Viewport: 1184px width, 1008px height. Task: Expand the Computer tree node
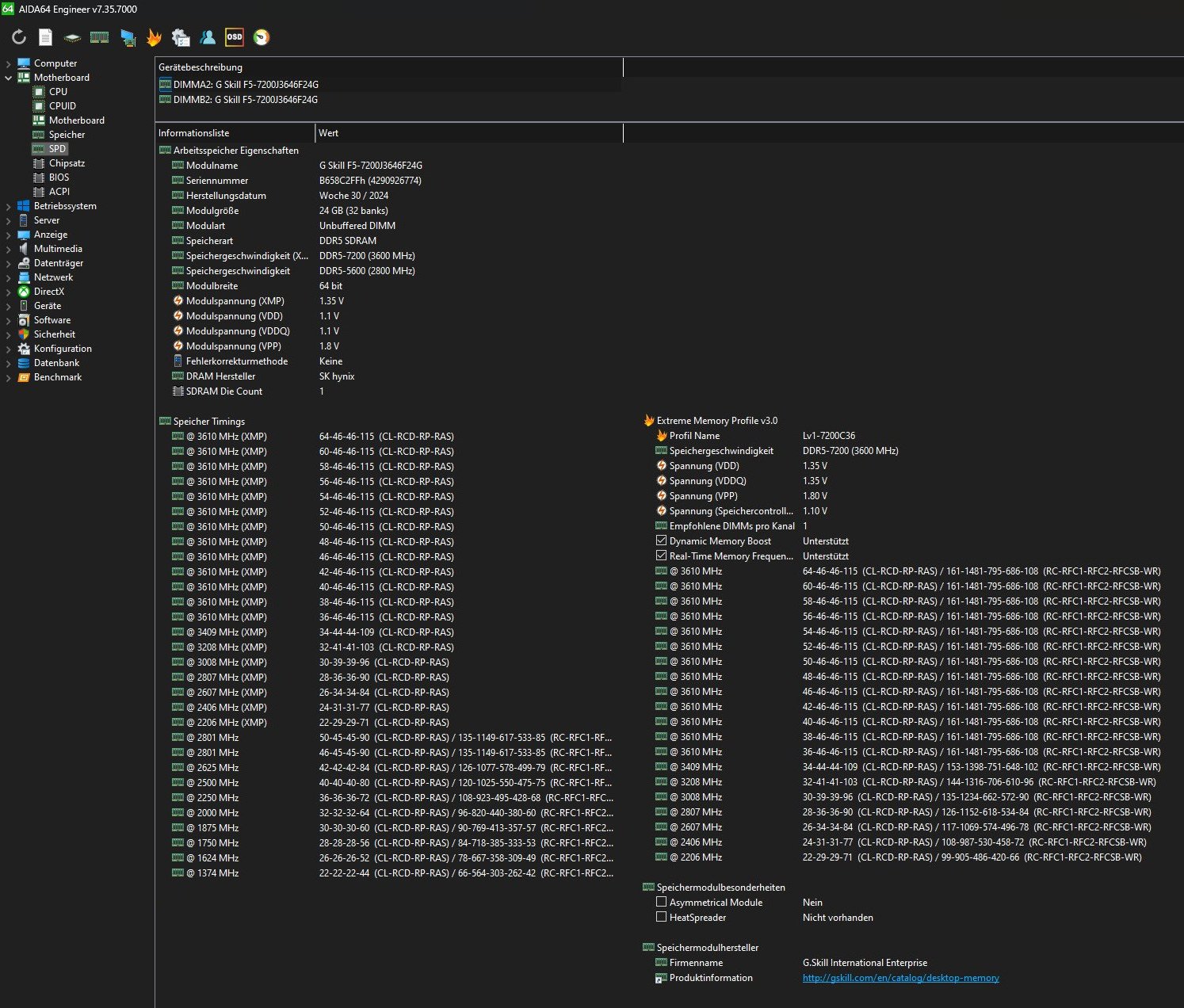coord(9,63)
